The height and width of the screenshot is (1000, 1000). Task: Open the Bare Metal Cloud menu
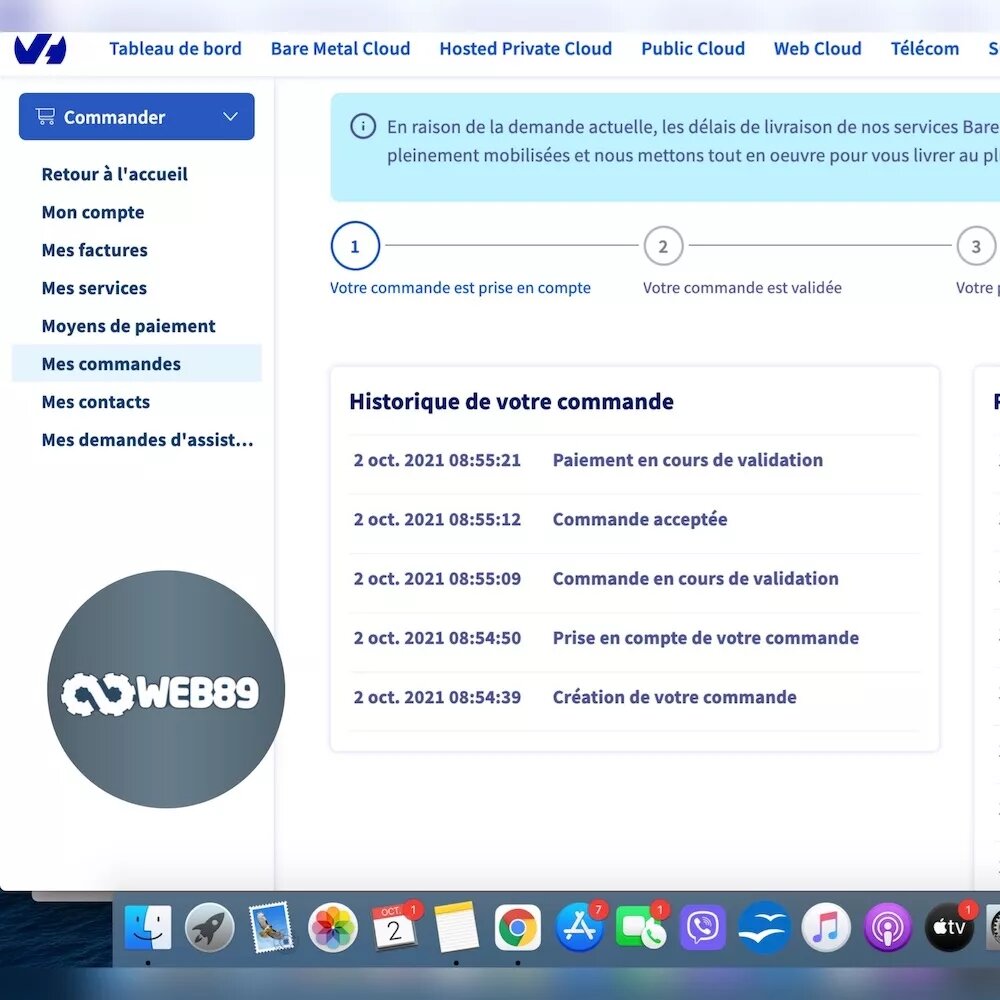[340, 48]
